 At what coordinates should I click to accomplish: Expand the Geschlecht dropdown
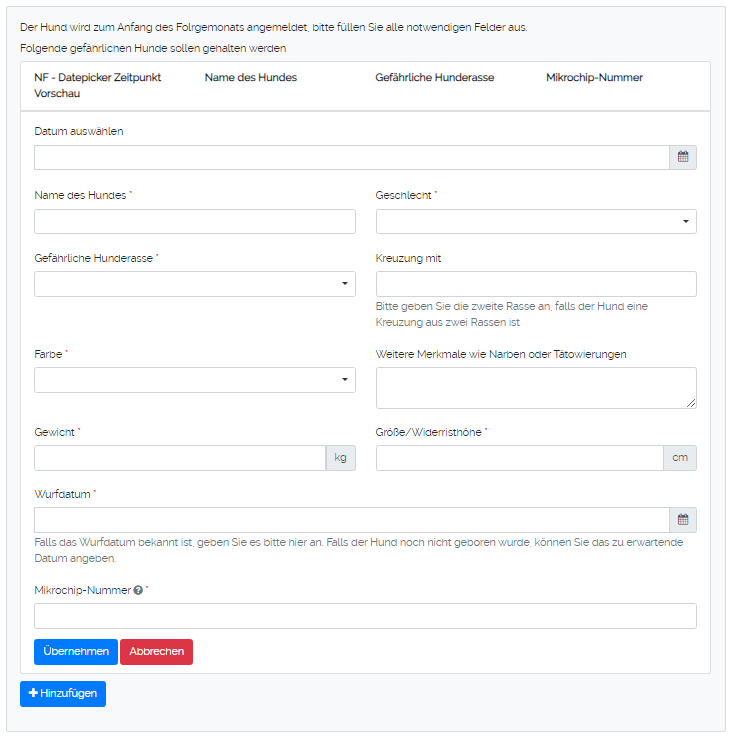tap(536, 221)
